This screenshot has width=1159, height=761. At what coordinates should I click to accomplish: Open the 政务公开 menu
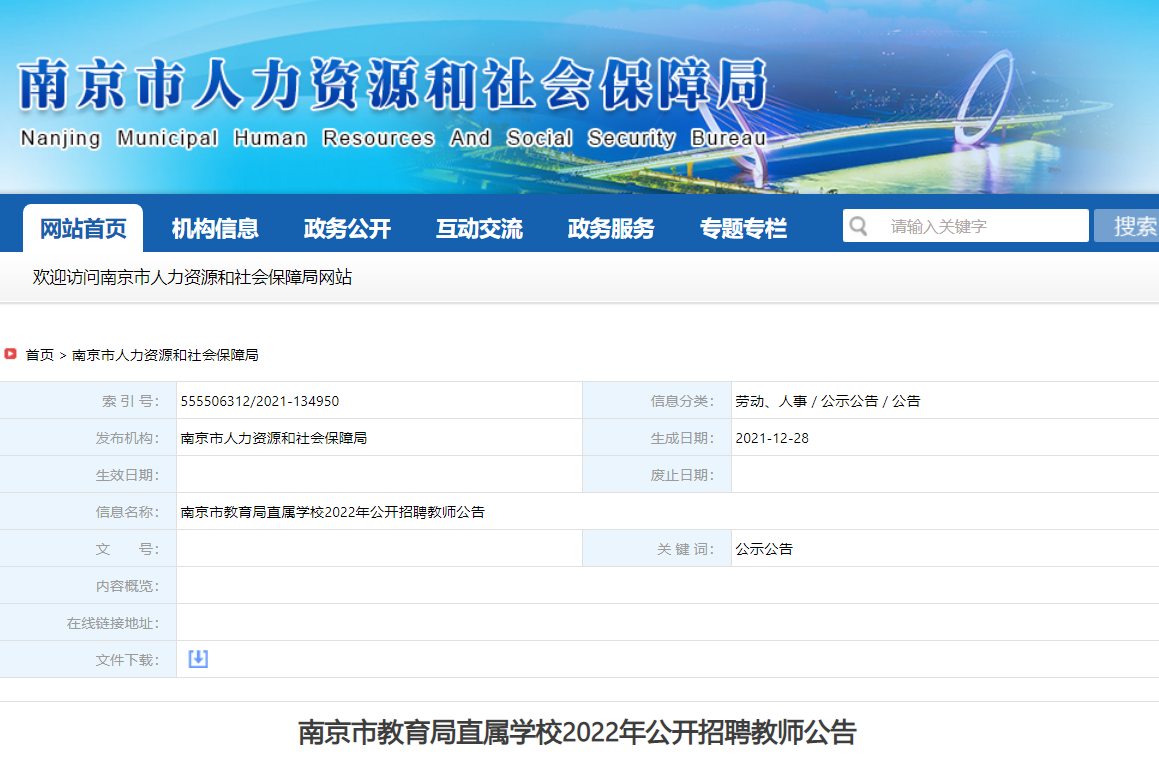click(347, 228)
